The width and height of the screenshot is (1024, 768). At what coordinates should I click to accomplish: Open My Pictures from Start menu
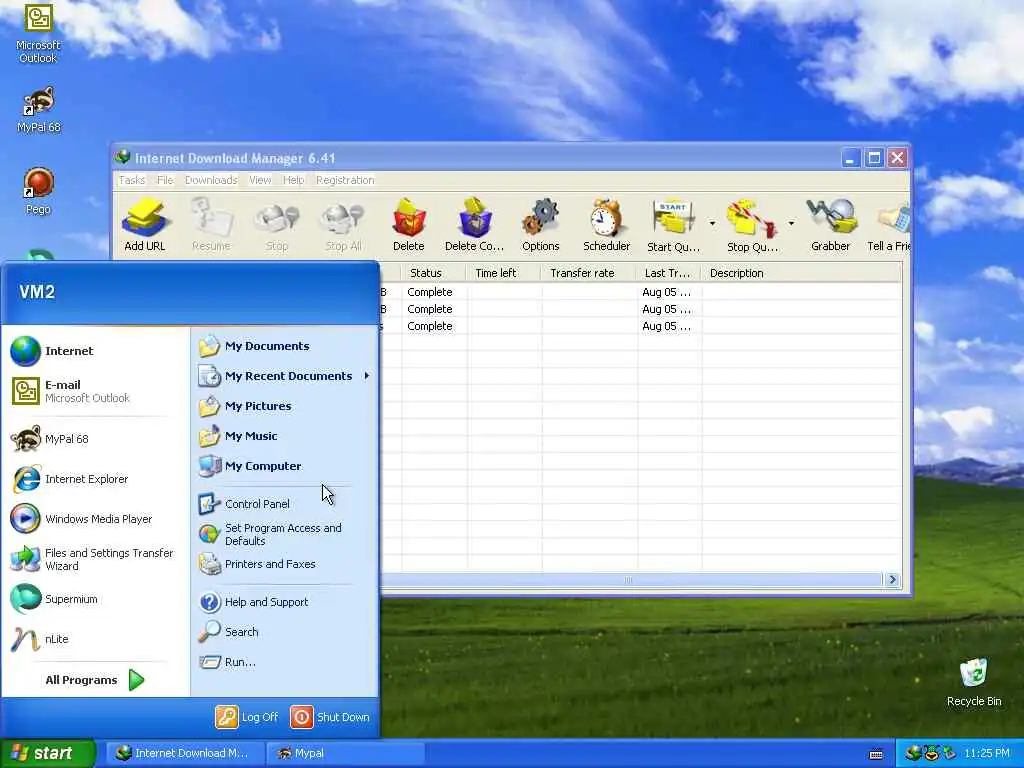click(285, 406)
